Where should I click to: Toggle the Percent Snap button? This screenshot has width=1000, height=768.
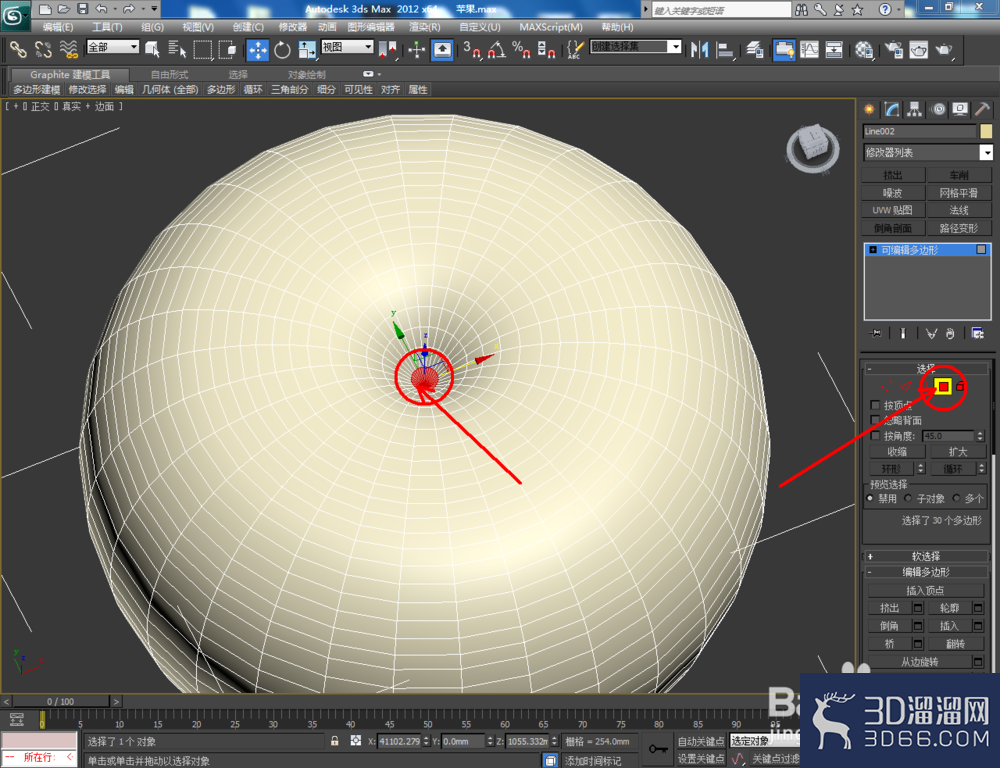click(x=521, y=50)
